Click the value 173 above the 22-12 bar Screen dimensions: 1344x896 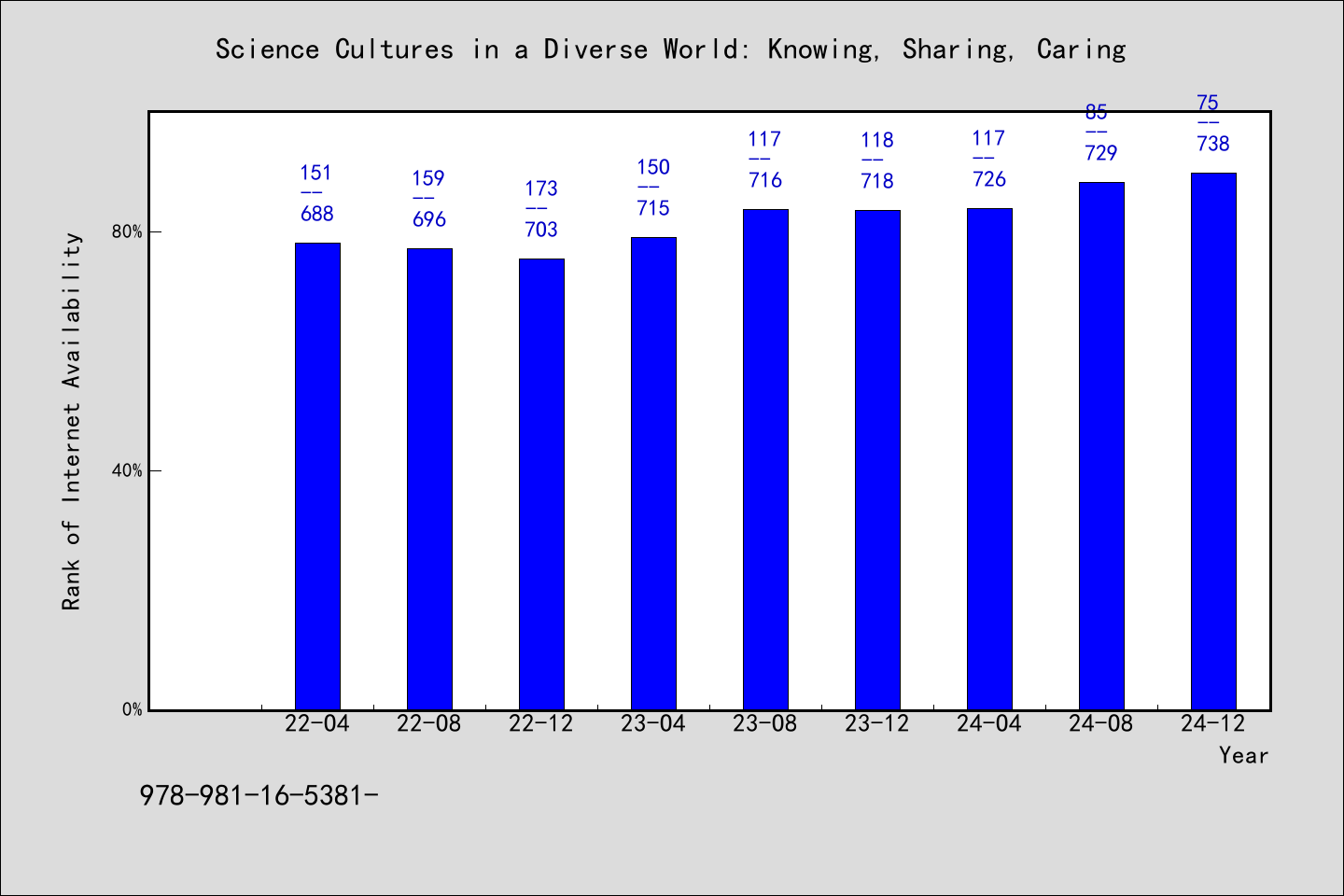click(x=541, y=189)
